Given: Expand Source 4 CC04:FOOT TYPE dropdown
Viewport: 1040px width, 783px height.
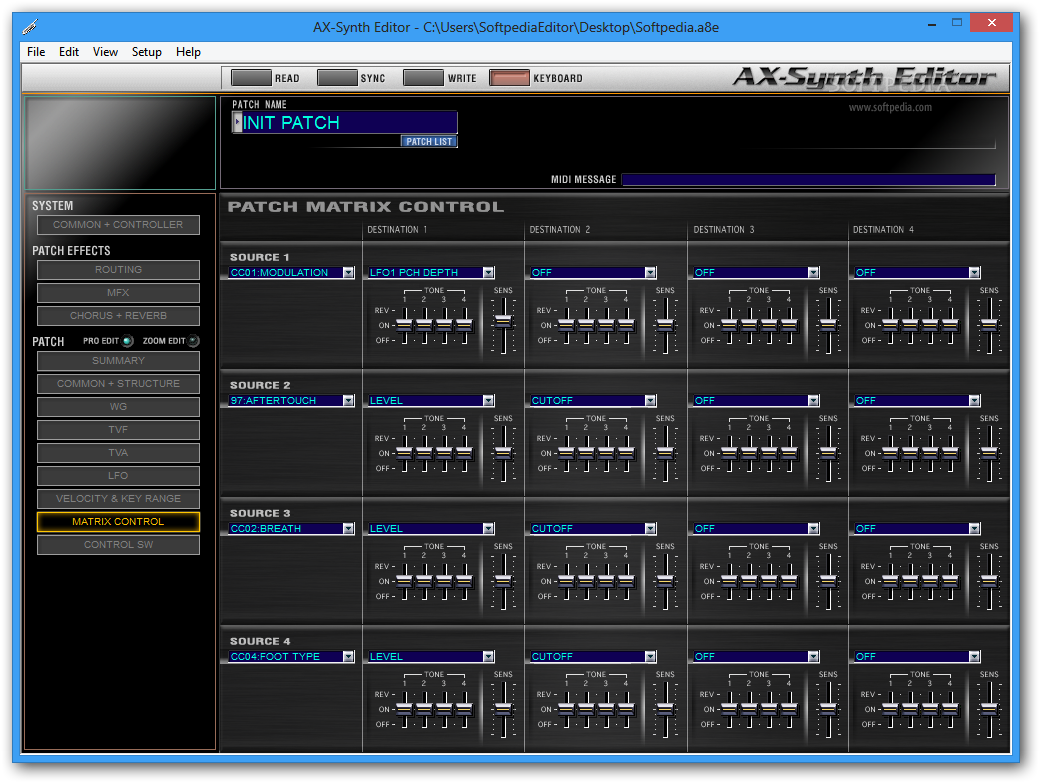Looking at the screenshot, I should click(x=348, y=656).
